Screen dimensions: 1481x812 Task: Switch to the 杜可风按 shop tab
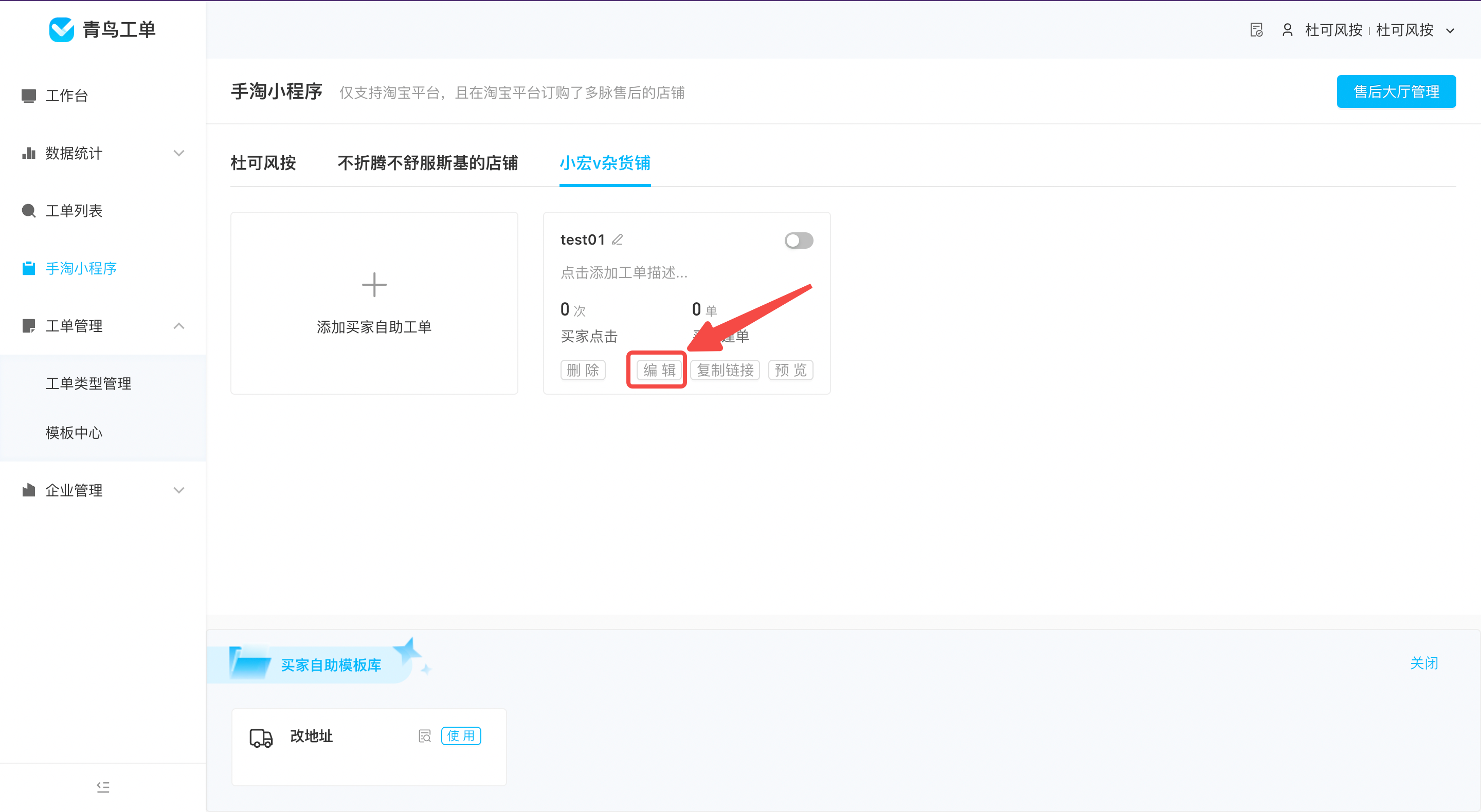click(263, 162)
